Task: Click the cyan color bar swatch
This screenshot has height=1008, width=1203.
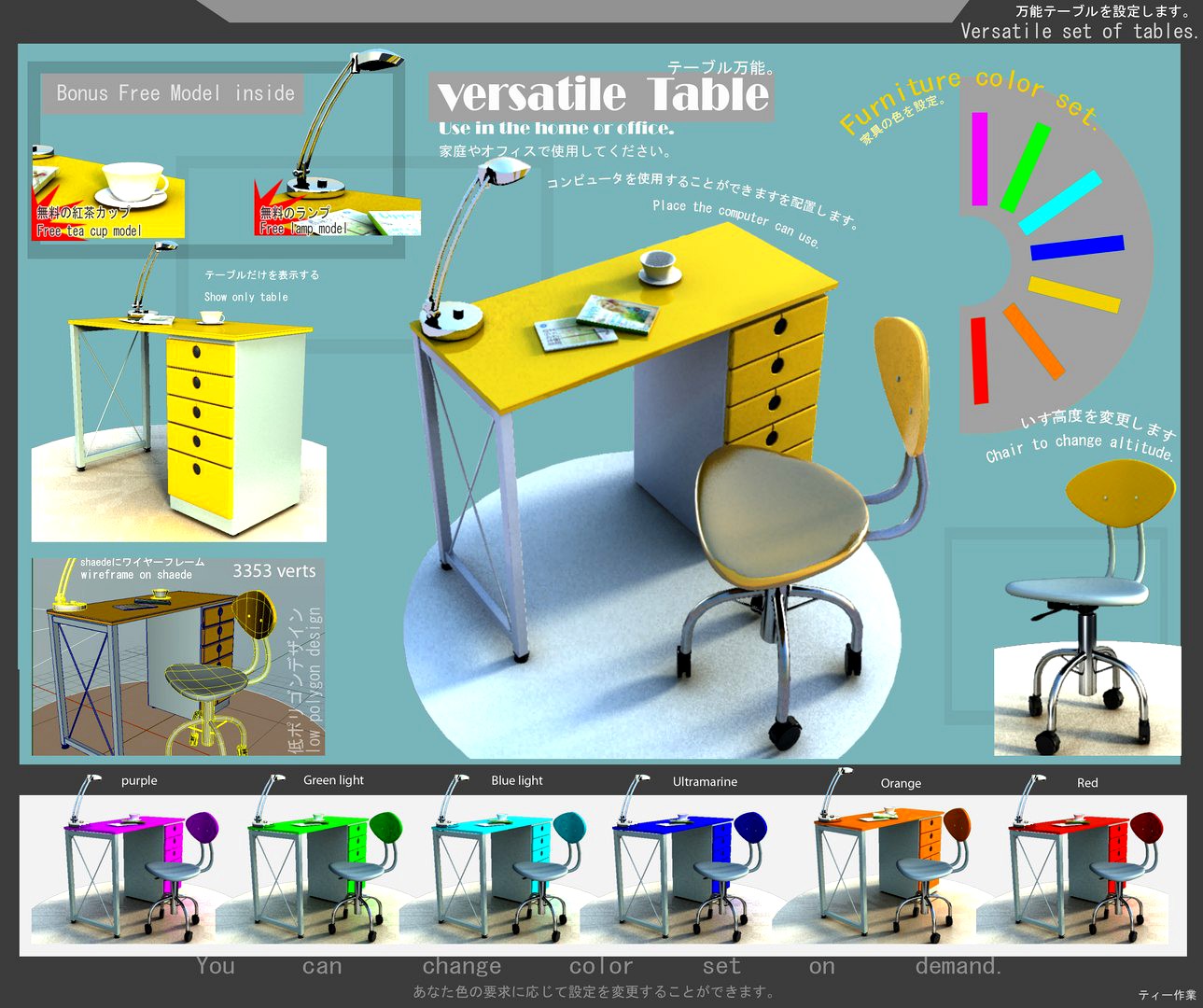Action: click(1060, 202)
